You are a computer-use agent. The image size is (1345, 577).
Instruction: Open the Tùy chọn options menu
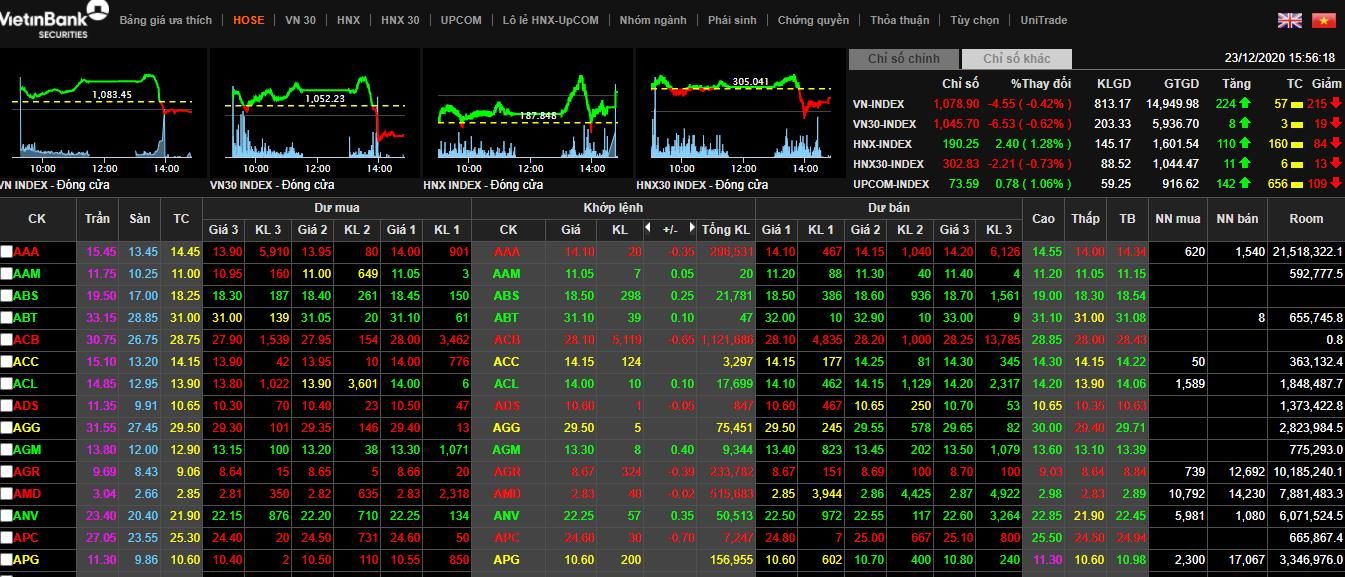click(974, 20)
